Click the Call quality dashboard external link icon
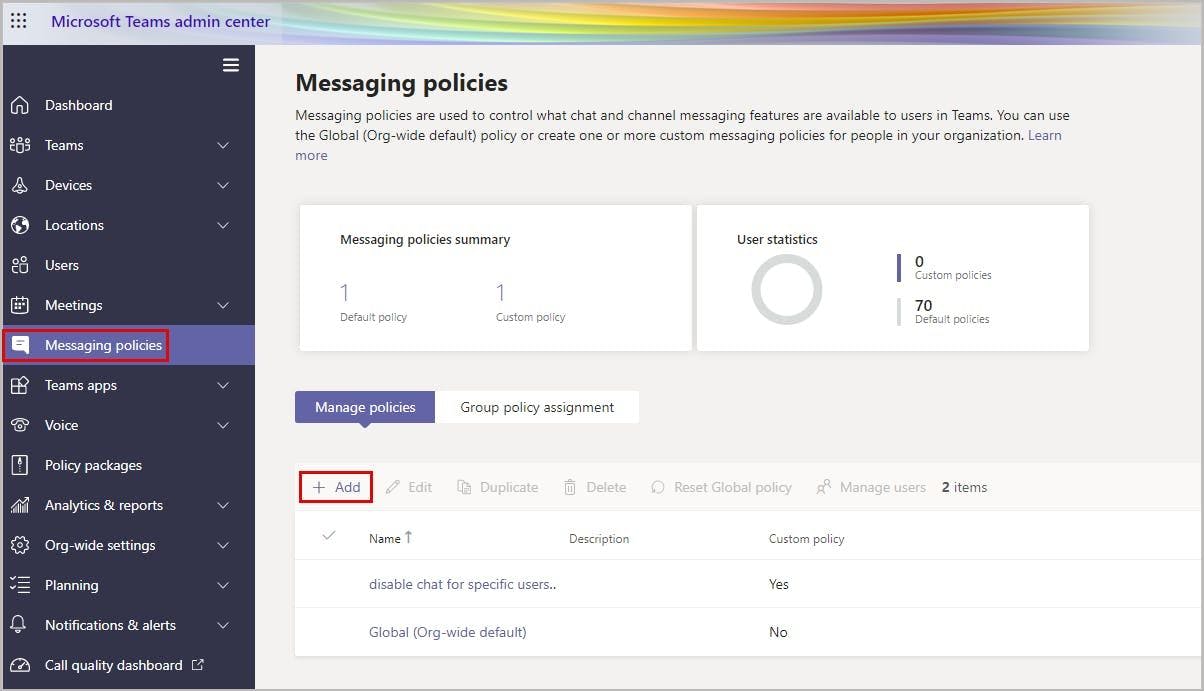The height and width of the screenshot is (691, 1204). coord(197,665)
